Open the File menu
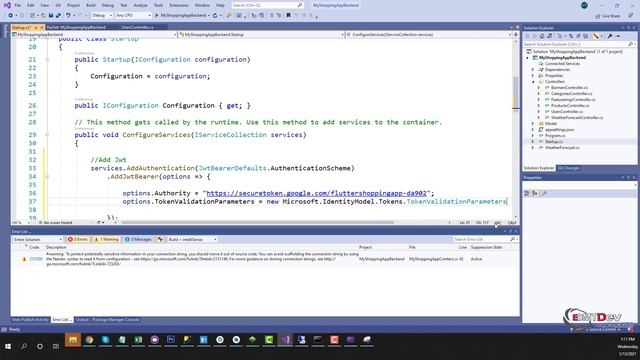 [x=18, y=5]
